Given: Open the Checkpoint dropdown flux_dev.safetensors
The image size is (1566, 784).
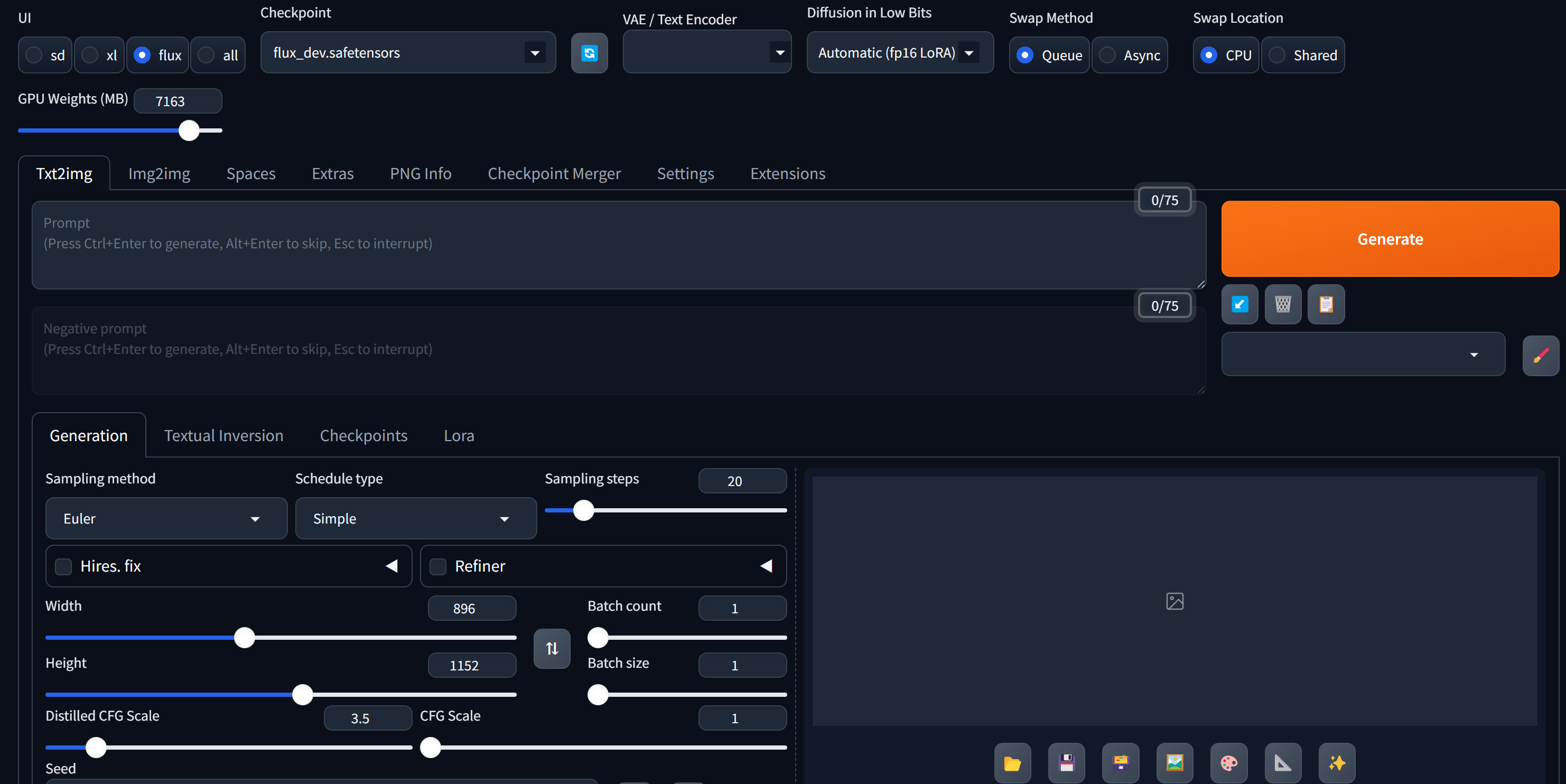Looking at the screenshot, I should pos(407,53).
